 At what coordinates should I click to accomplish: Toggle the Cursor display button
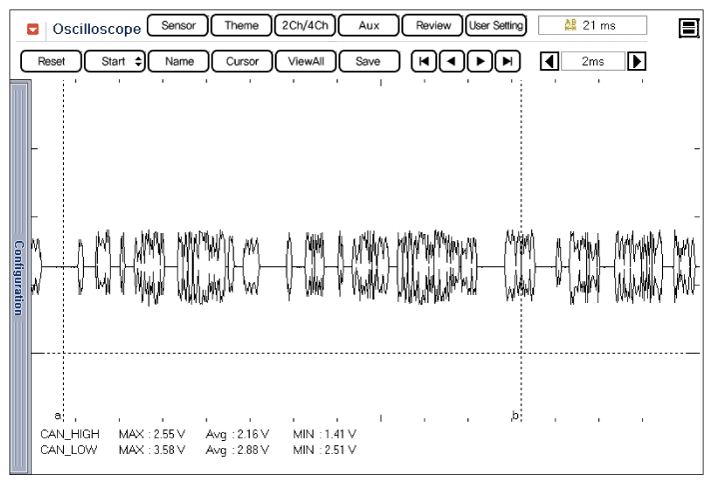point(242,61)
